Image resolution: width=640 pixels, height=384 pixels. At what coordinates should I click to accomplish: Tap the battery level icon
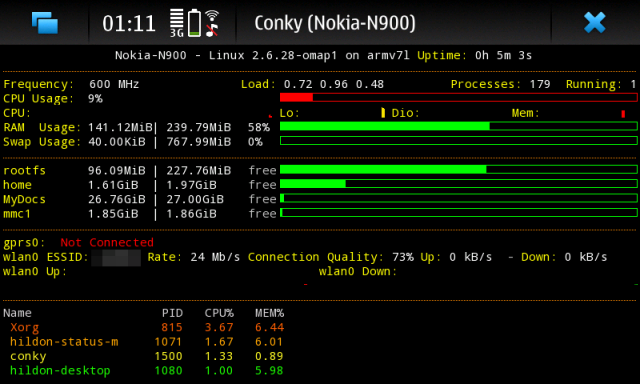click(194, 23)
